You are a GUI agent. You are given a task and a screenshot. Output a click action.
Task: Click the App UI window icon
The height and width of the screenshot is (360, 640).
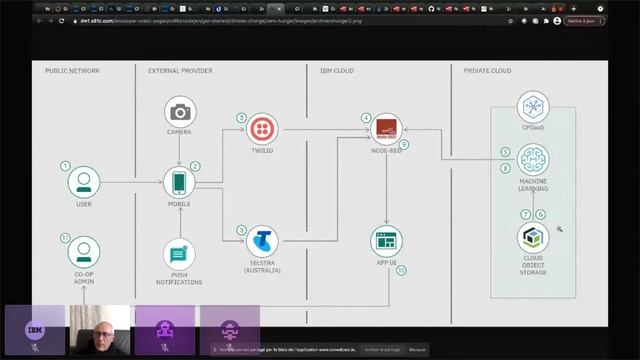click(386, 241)
